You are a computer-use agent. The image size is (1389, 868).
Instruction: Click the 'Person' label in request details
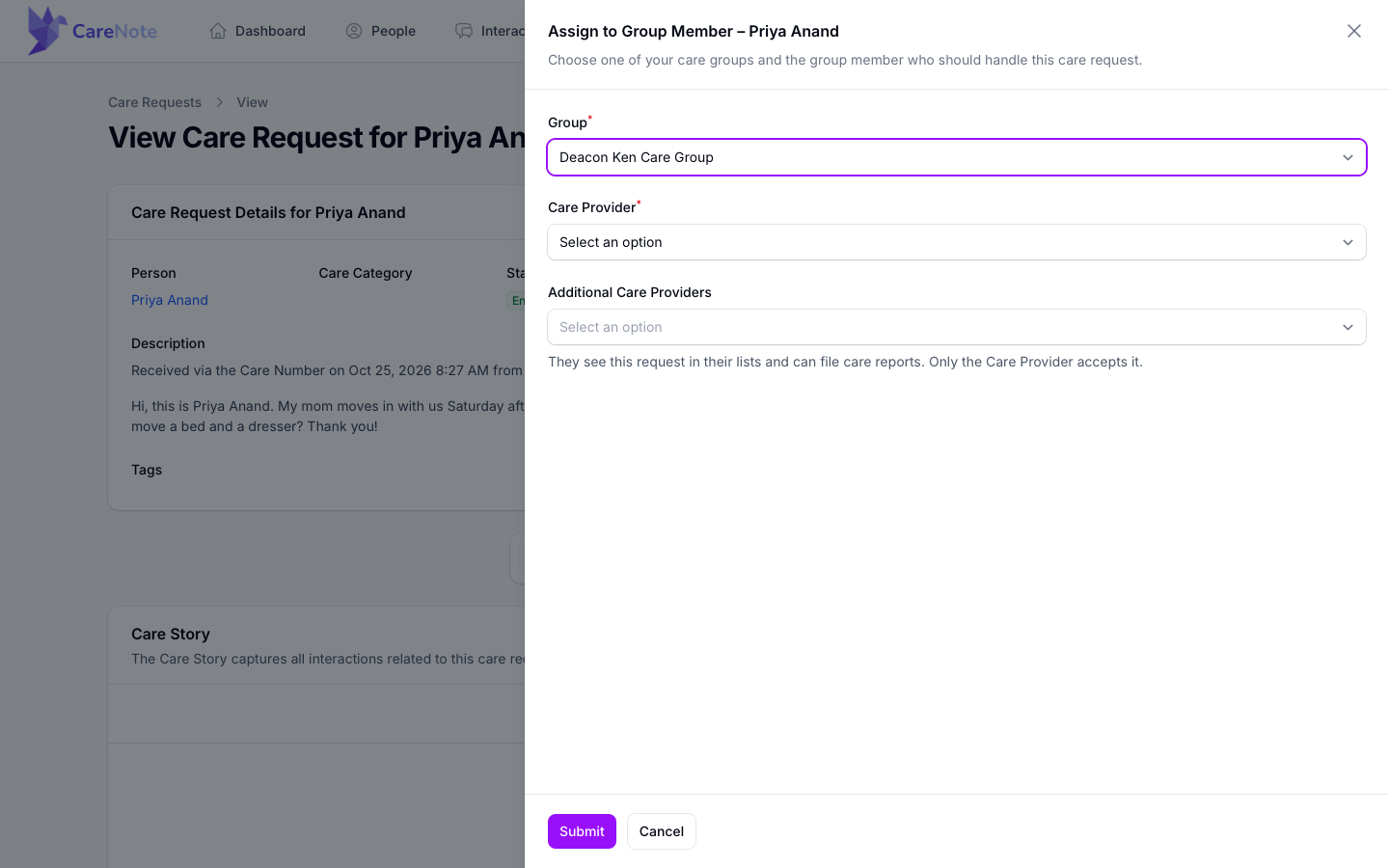click(x=153, y=273)
